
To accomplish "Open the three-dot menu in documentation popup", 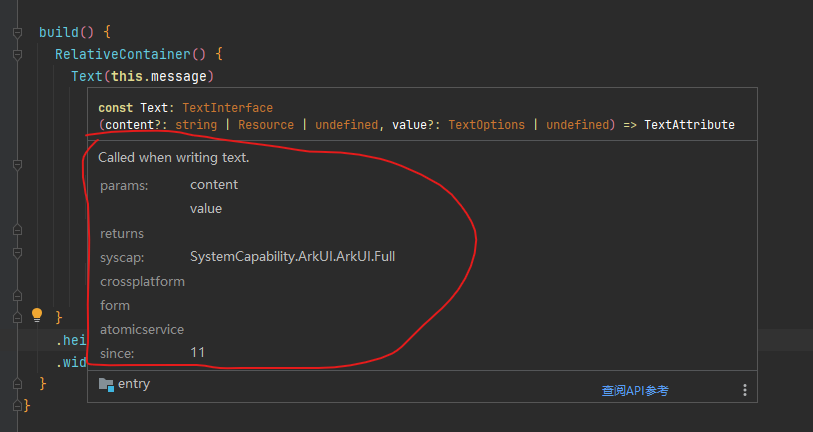I will coord(744,390).
